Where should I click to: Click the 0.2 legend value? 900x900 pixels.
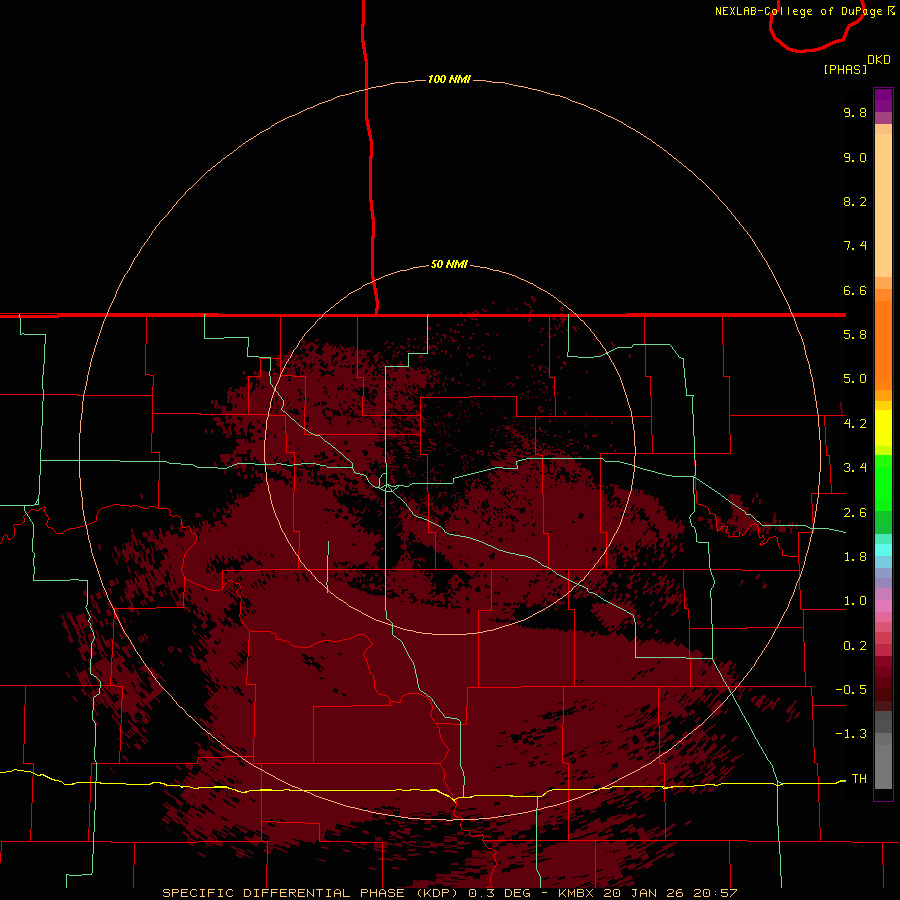coord(855,646)
